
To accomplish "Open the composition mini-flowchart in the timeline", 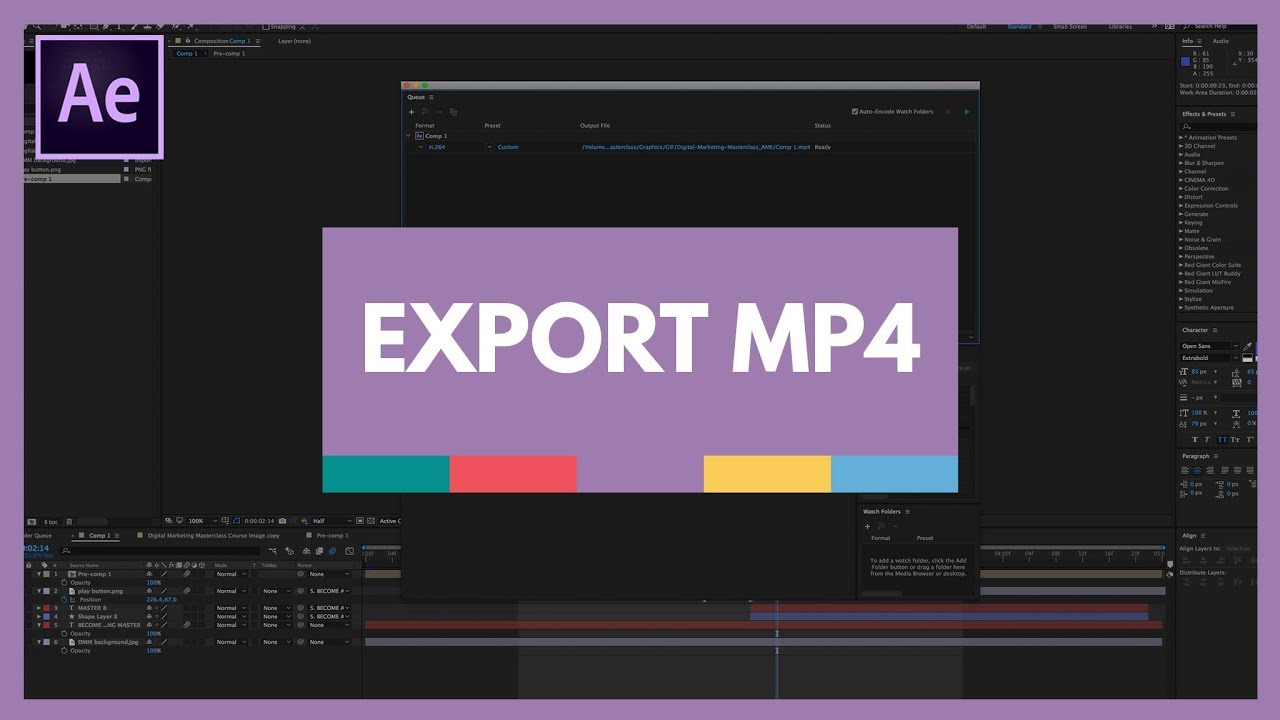I will 273,551.
